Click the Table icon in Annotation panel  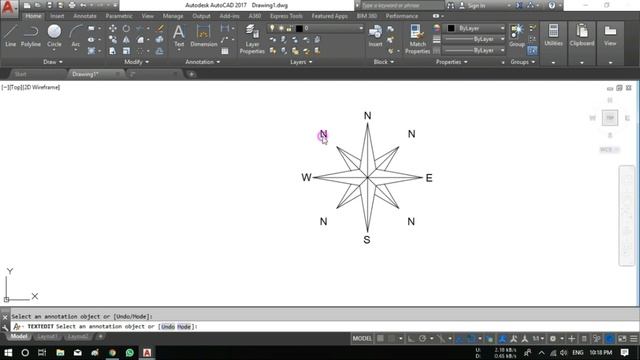coord(225,51)
